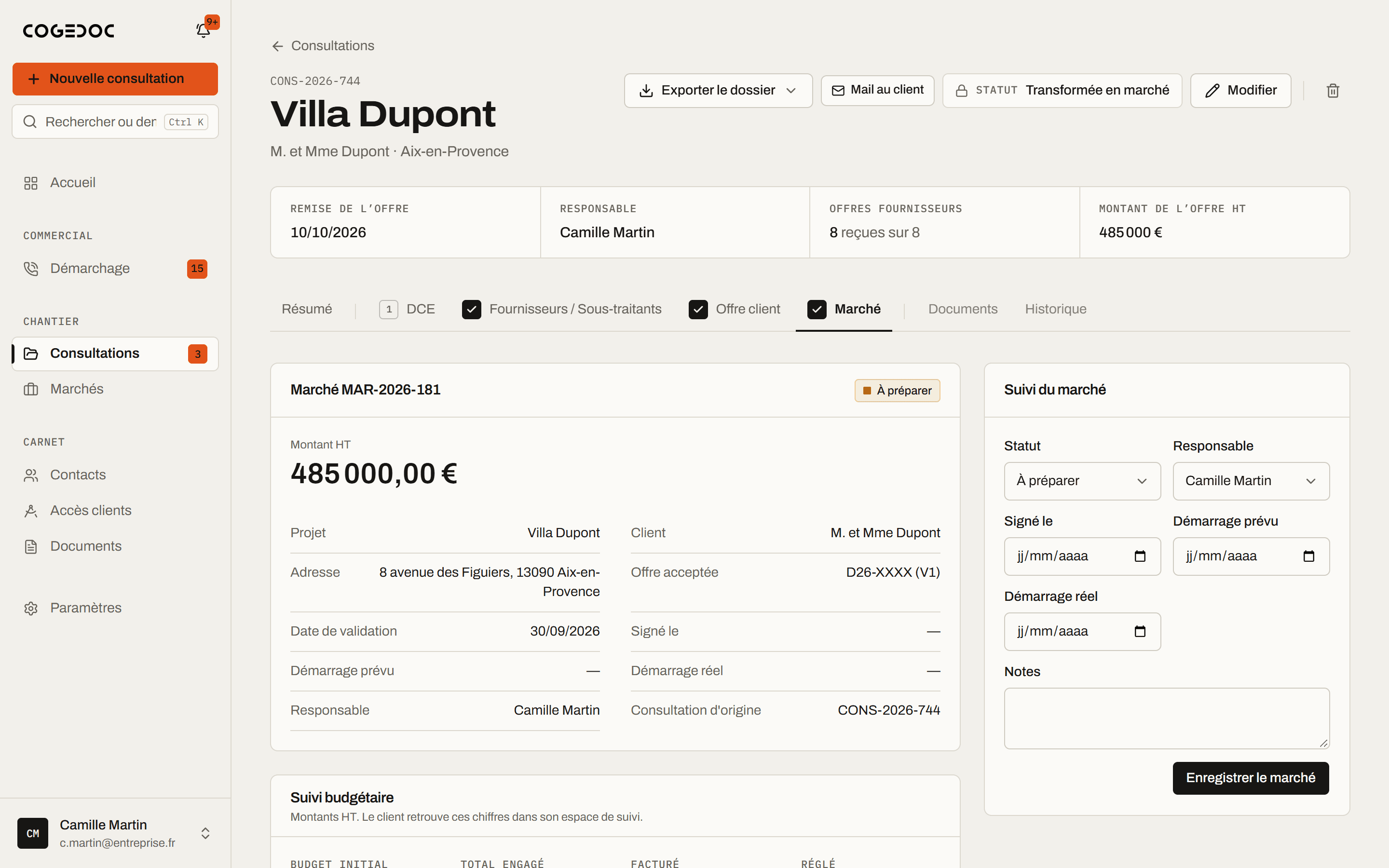The image size is (1389, 868).
Task: Click the D26-XXXX (V1) accepted offer value
Action: coord(893,572)
